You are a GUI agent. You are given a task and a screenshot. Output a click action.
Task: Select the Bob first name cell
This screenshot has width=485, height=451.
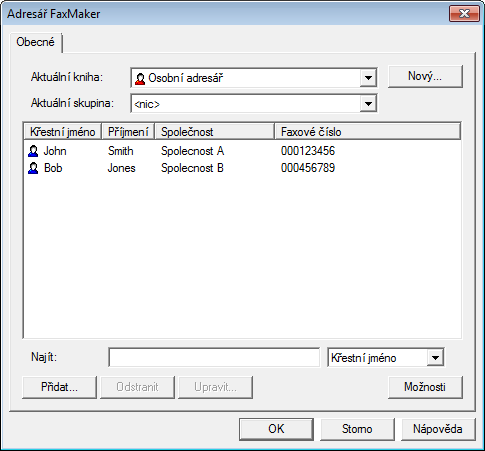[53, 168]
